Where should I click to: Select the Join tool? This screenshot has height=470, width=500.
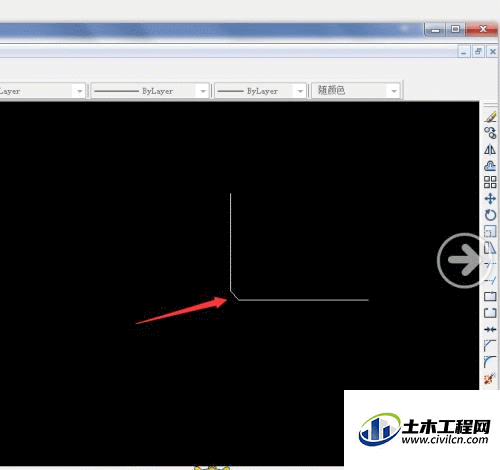coord(490,329)
